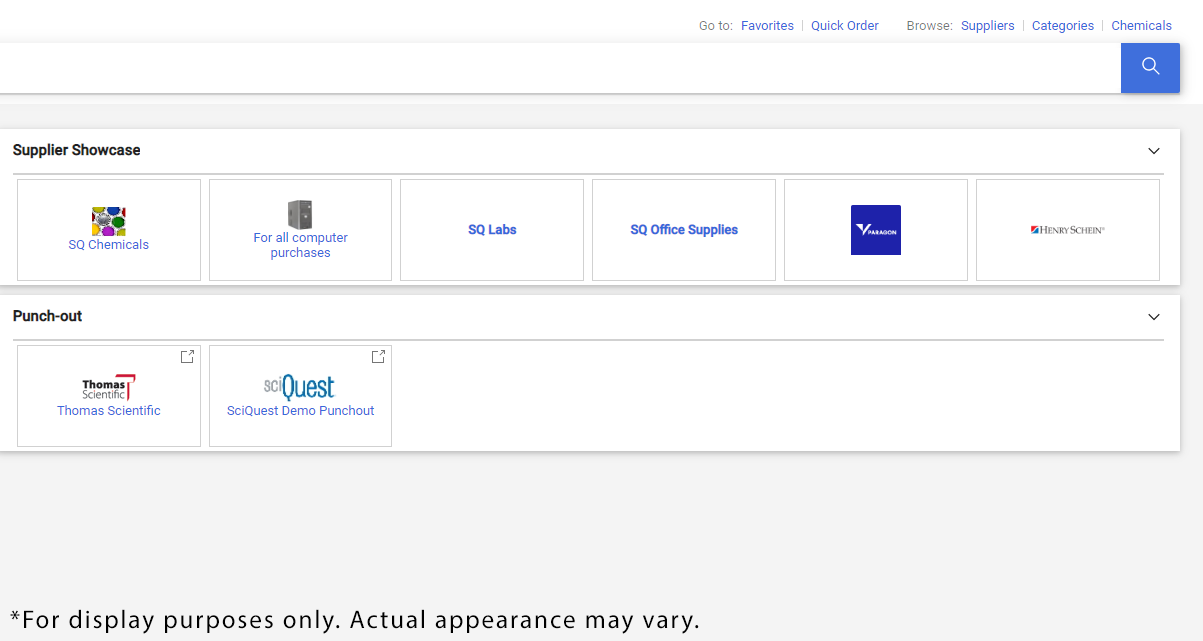Open the Thomas Scientific punch-out link

[109, 411]
